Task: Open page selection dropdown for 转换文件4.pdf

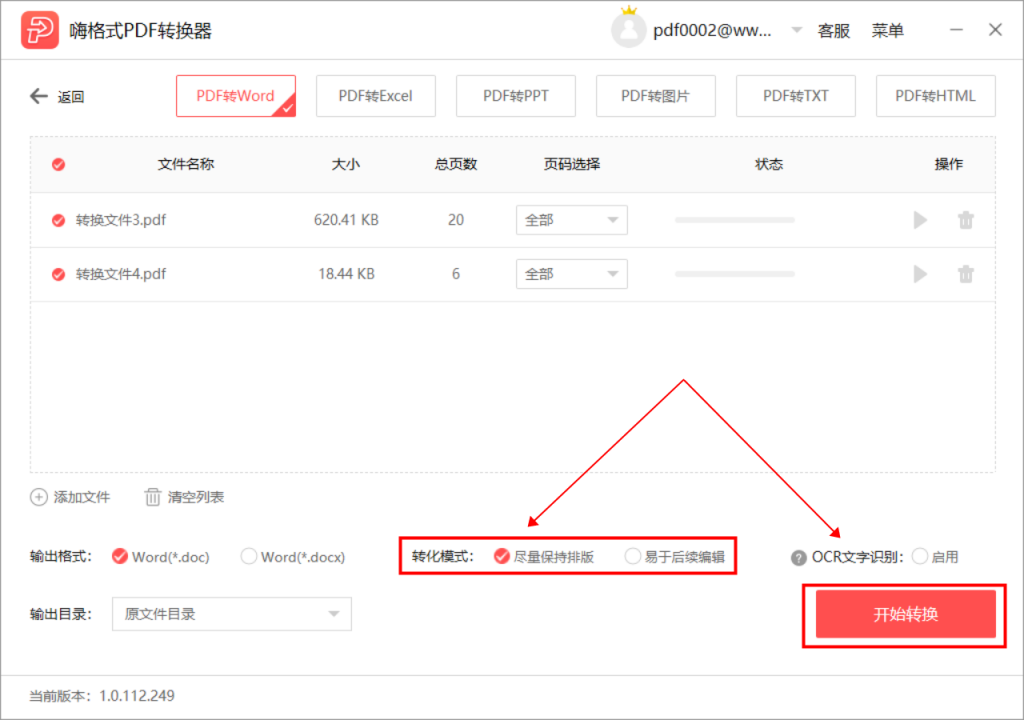Action: 571,274
